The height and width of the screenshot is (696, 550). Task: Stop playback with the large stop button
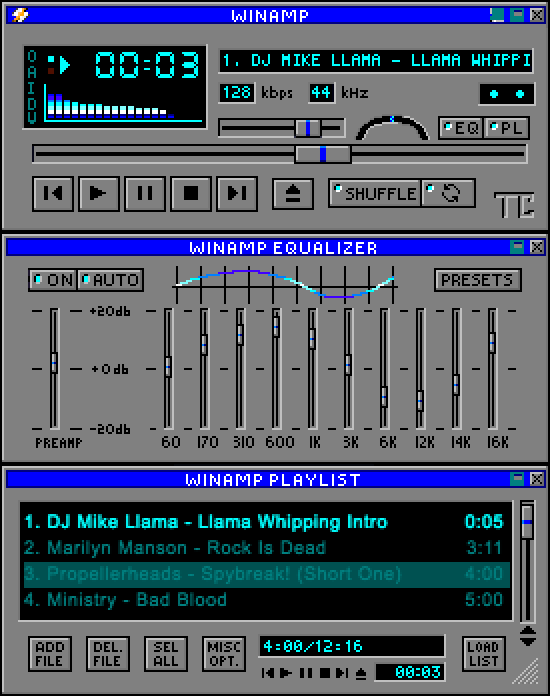click(x=191, y=194)
